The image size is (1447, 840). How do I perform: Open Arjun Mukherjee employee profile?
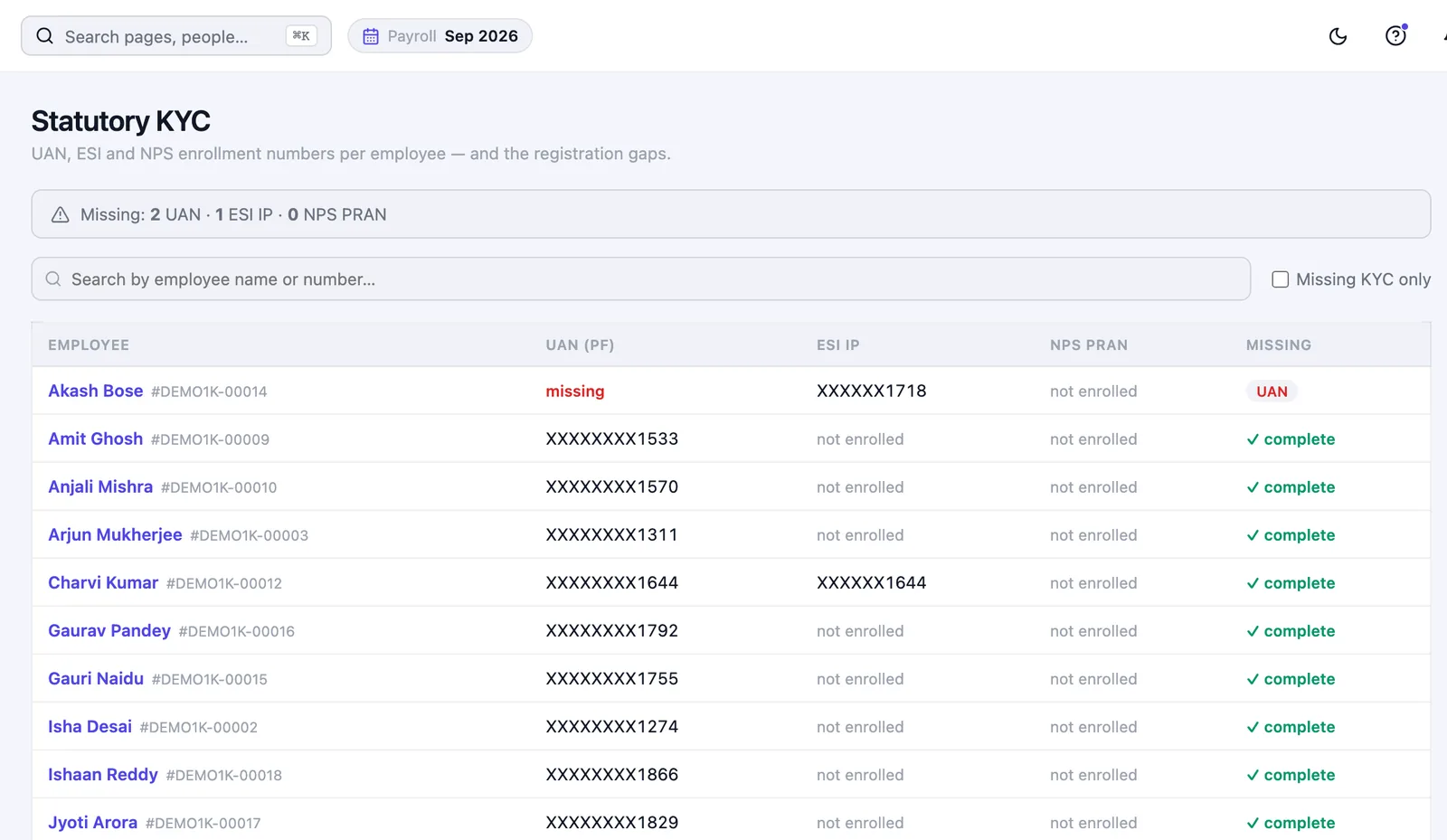coord(115,534)
